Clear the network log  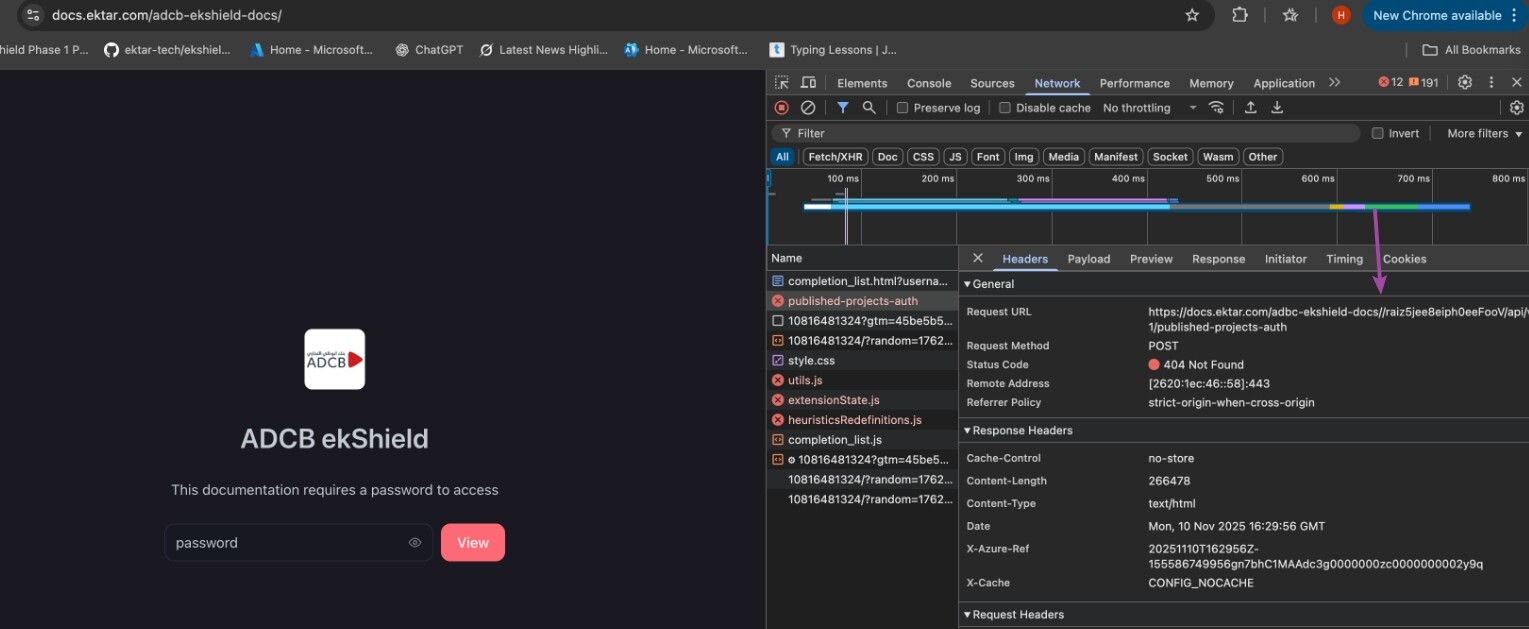808,108
